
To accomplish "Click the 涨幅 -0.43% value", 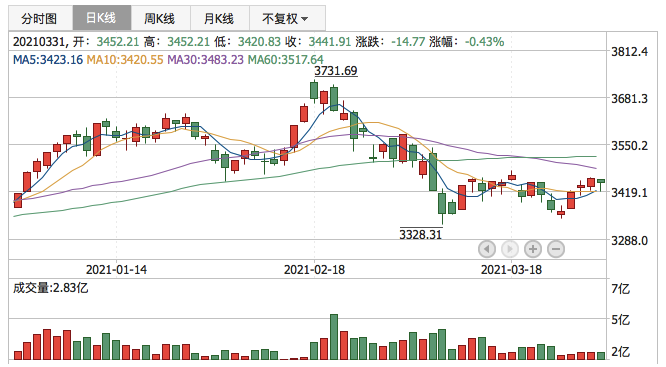I will pos(484,42).
